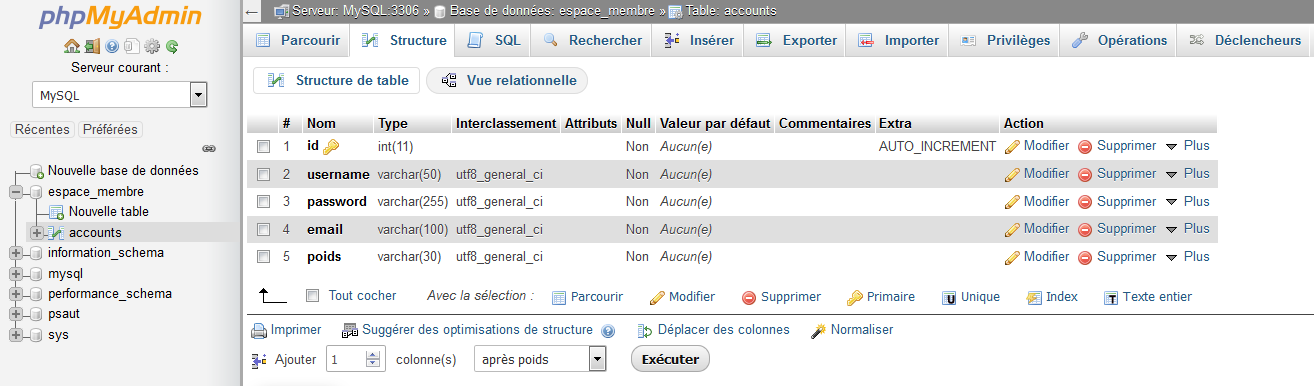Click Texte entier fulltext action
Screen dimensions: 1314x386
click(x=1148, y=297)
